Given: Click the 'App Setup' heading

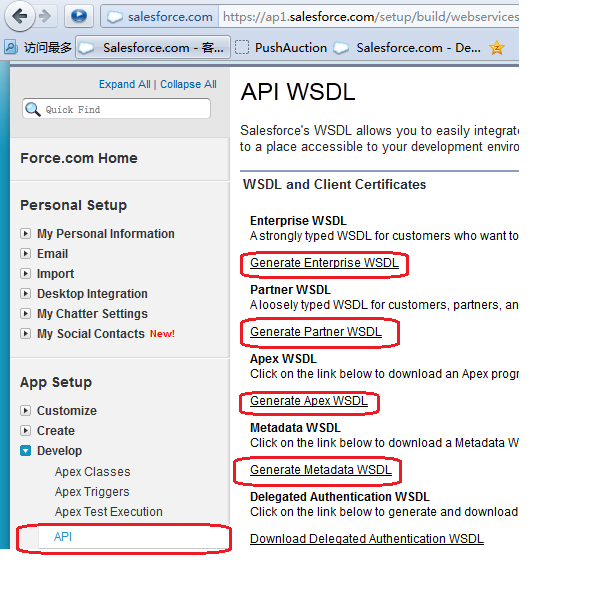Looking at the screenshot, I should tap(56, 382).
